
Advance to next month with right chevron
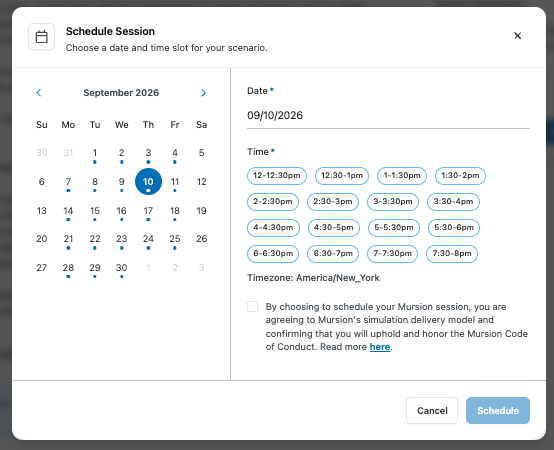203,93
